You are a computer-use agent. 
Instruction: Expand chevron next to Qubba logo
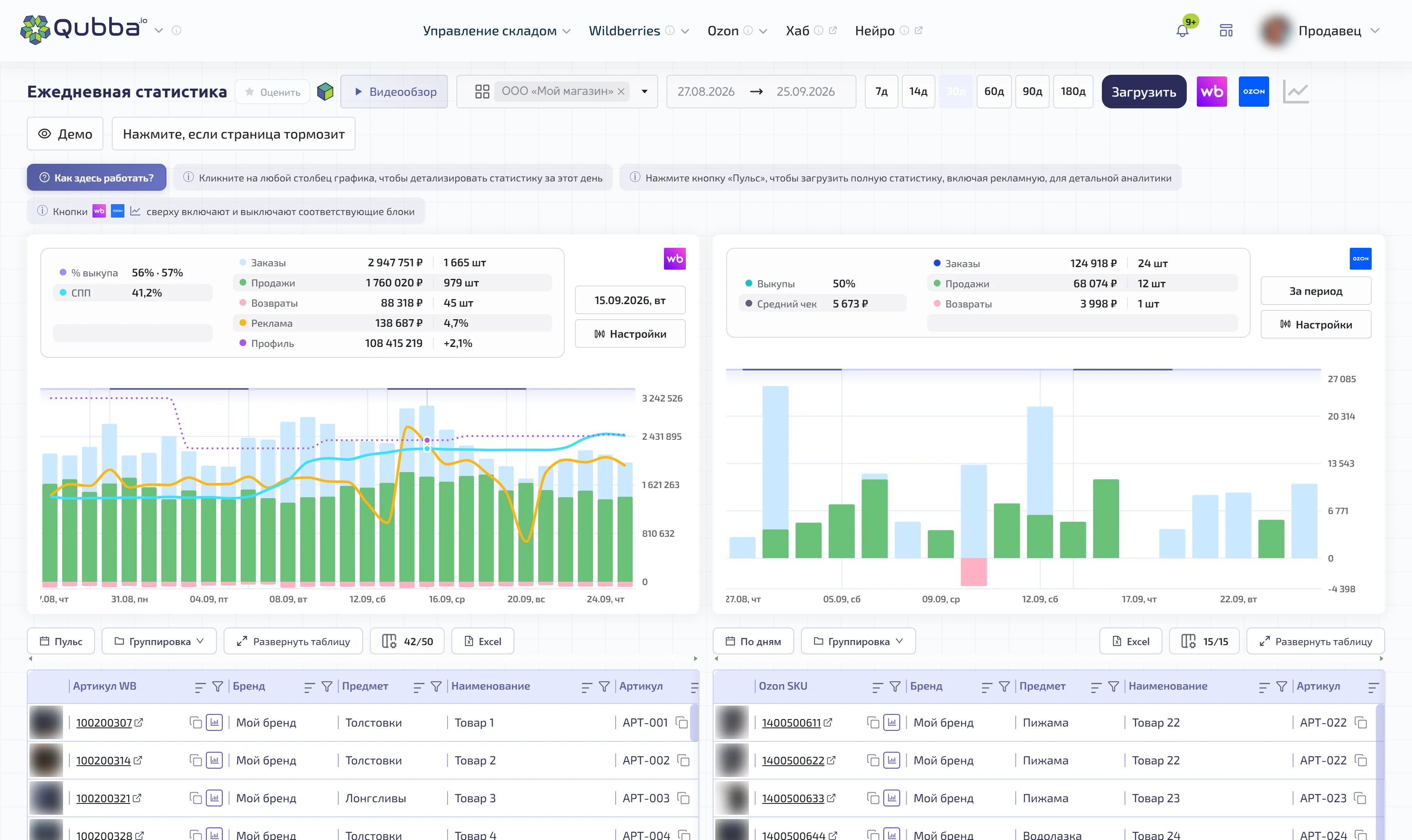pos(159,31)
